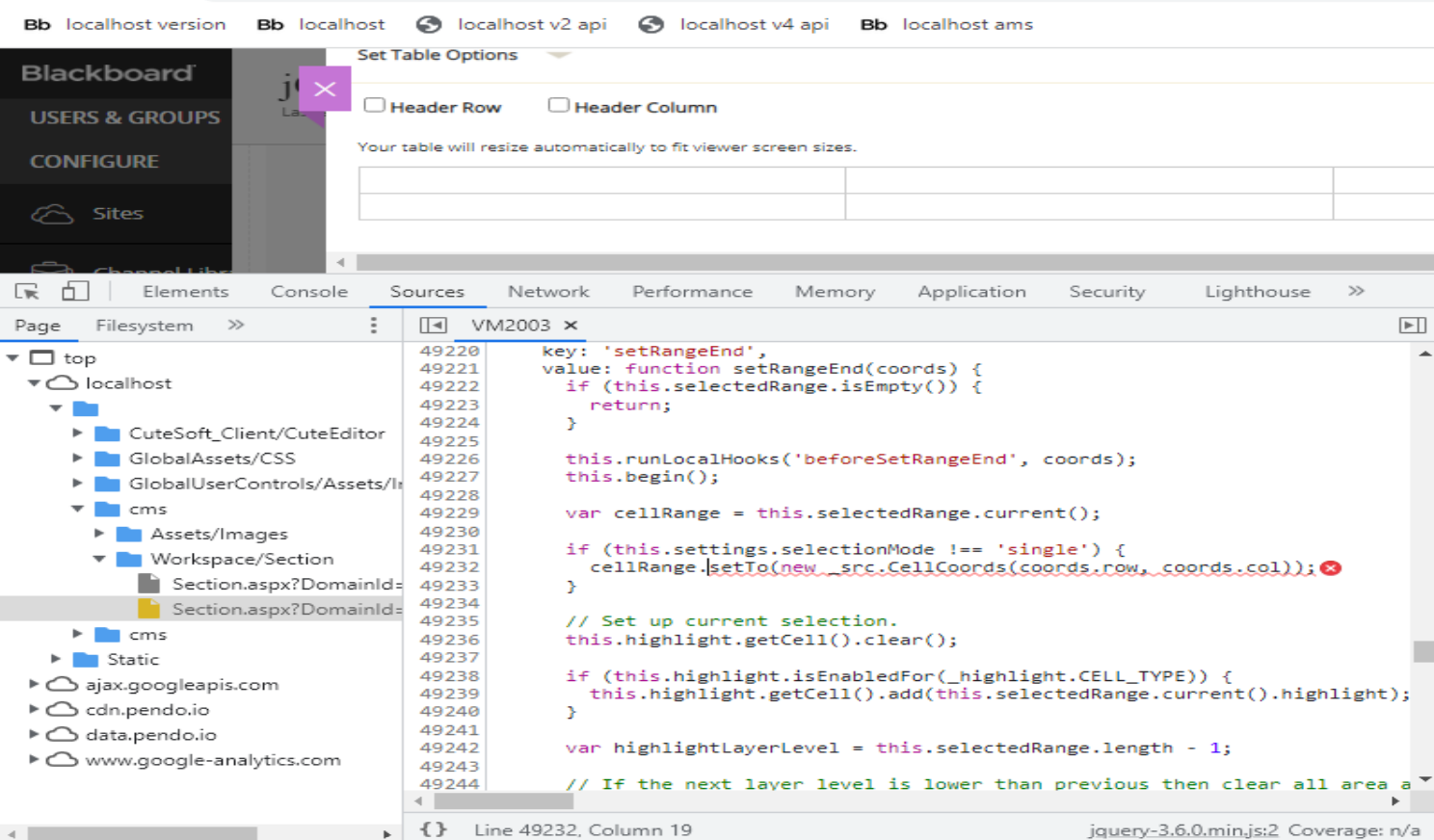Click the localhost v4 api bookmark globe icon
The width and height of the screenshot is (1434, 840).
pyautogui.click(x=651, y=24)
